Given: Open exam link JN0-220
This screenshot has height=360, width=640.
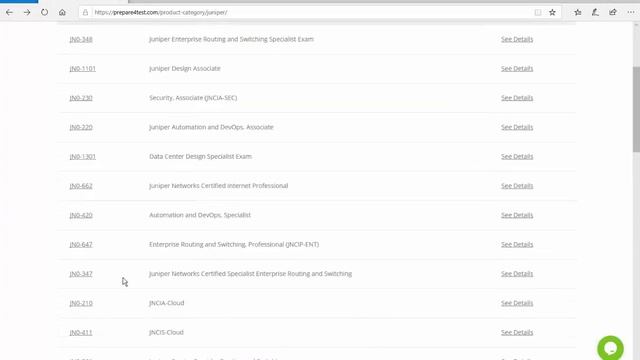Looking at the screenshot, I should pyautogui.click(x=81, y=127).
